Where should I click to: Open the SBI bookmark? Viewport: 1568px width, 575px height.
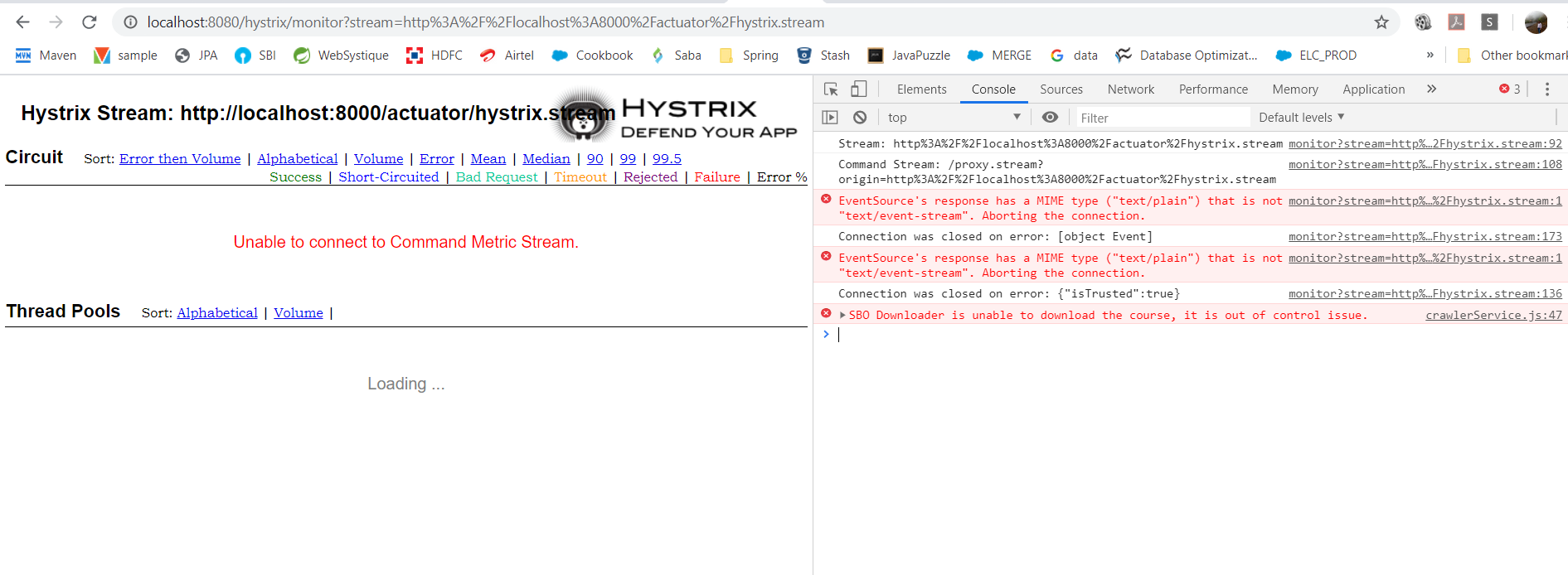pyautogui.click(x=255, y=56)
